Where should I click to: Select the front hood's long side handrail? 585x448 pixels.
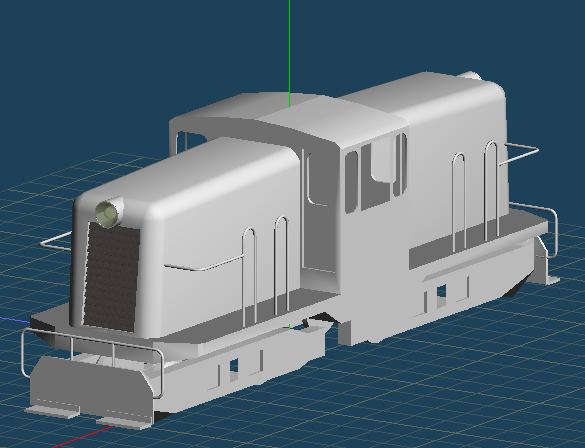pos(203,263)
